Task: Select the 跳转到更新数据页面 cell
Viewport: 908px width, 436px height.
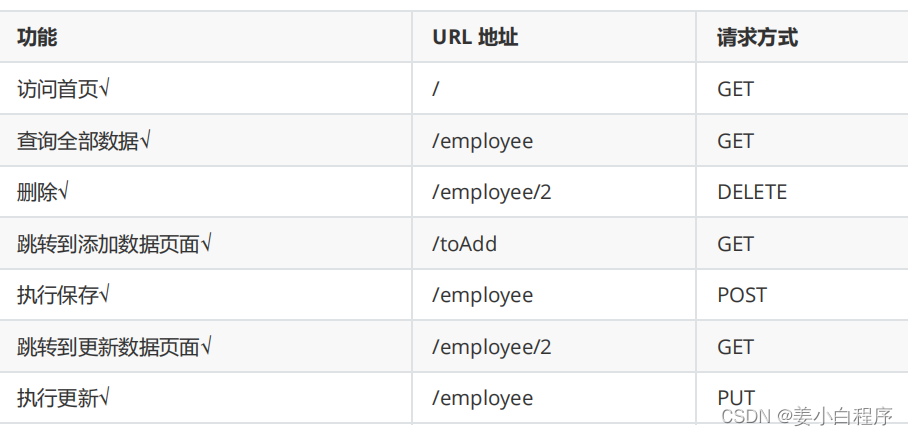Action: (115, 347)
